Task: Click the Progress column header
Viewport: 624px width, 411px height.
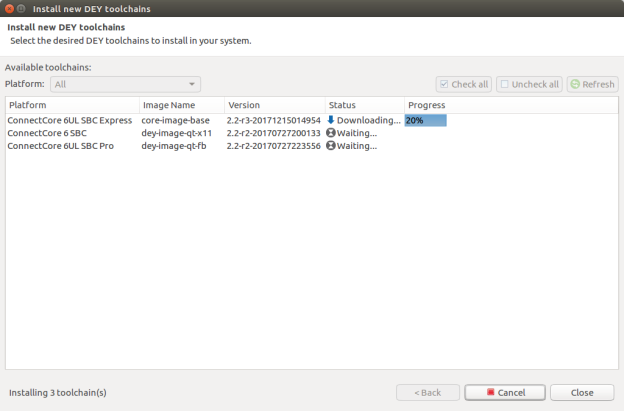Action: (511, 105)
